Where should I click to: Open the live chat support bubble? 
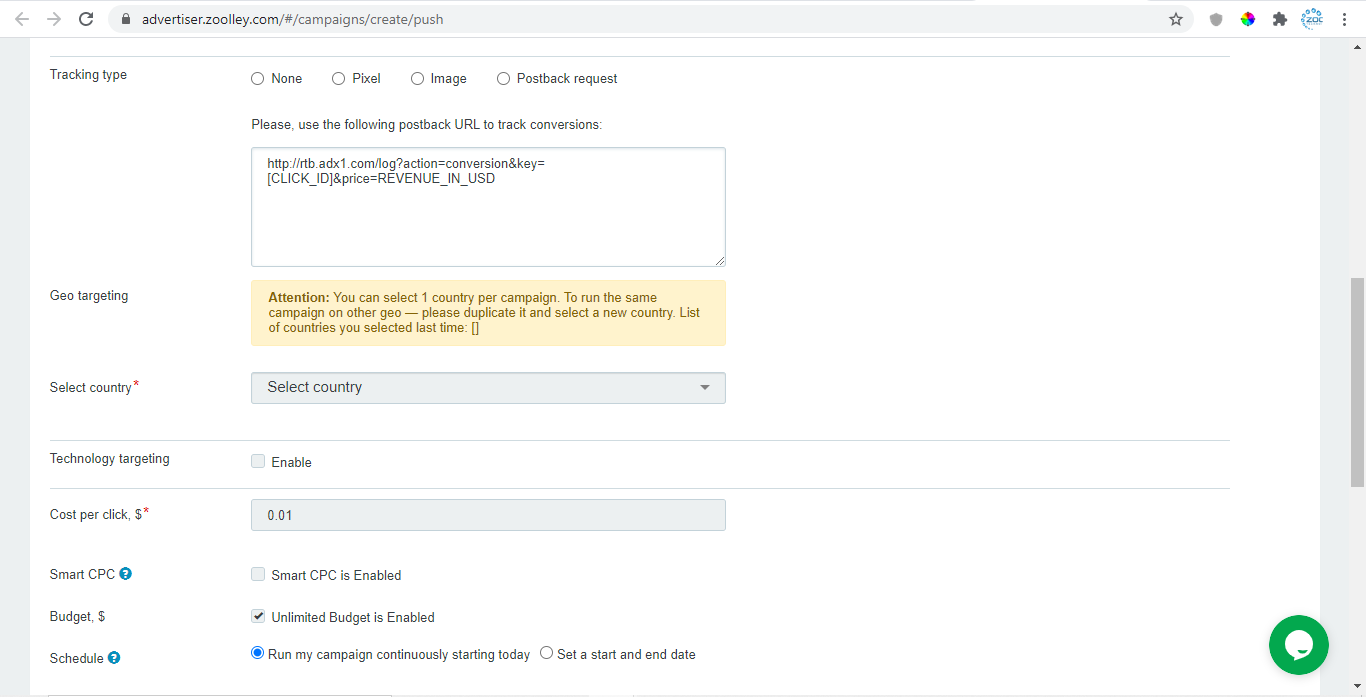click(x=1298, y=645)
